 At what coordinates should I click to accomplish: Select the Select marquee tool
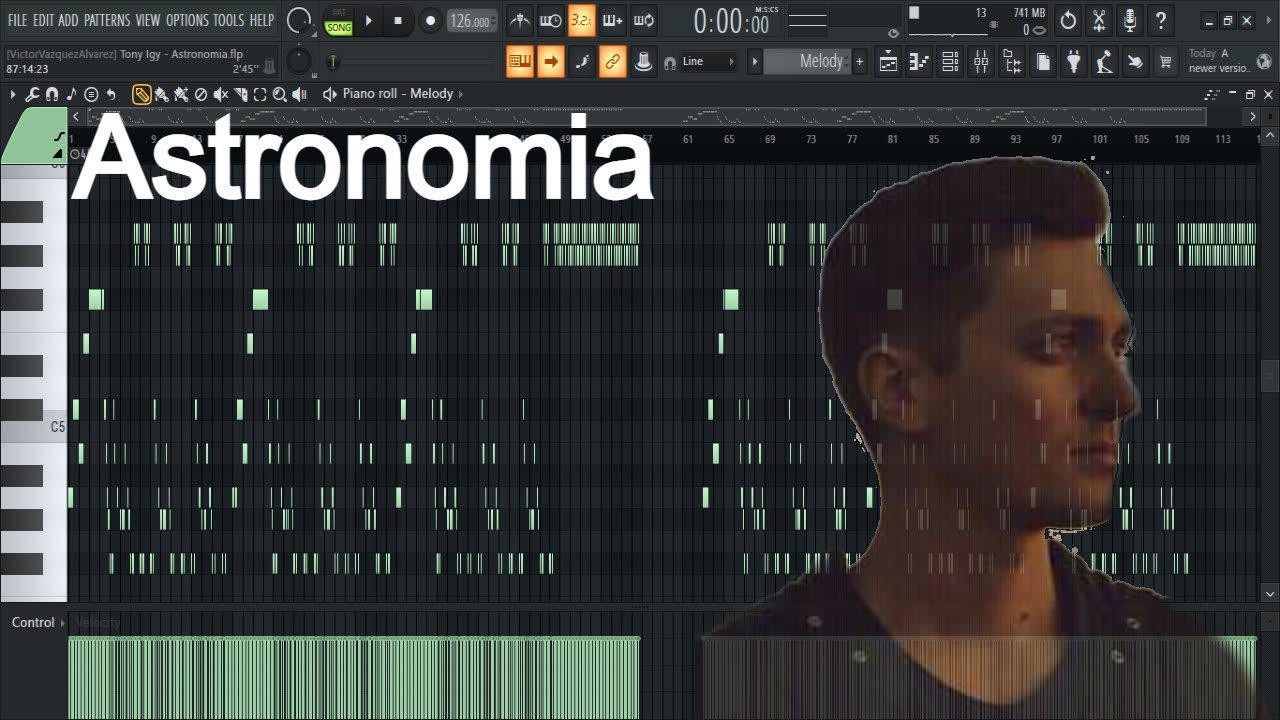(260, 94)
